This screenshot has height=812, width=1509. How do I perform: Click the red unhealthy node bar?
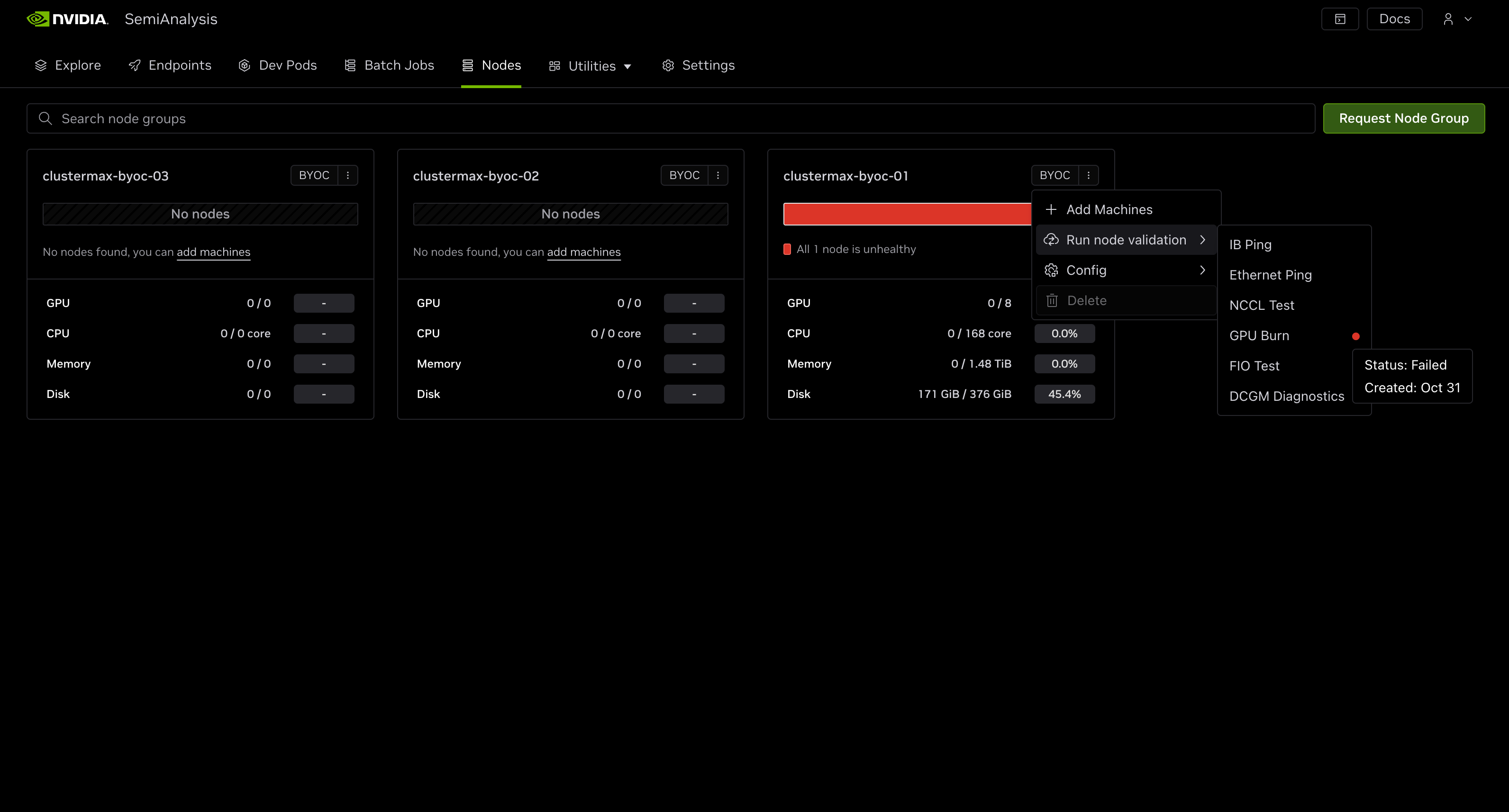coord(906,214)
